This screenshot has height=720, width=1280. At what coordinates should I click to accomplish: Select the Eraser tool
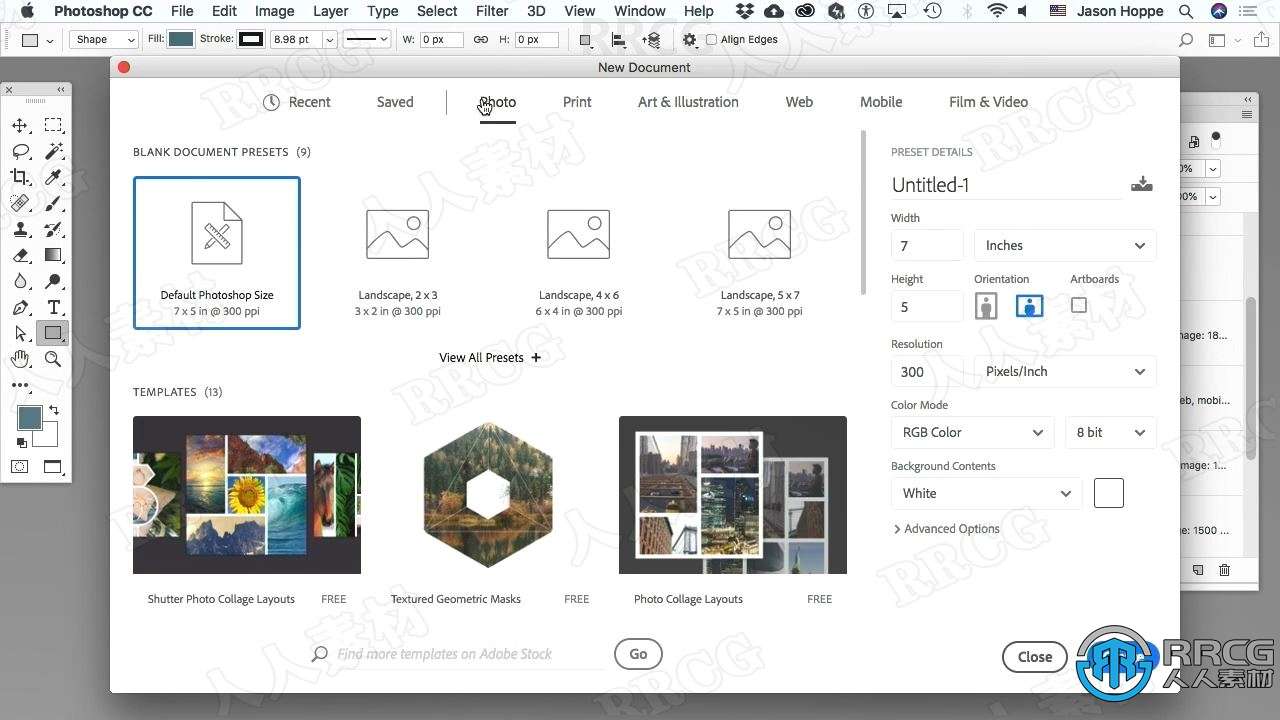(x=19, y=255)
